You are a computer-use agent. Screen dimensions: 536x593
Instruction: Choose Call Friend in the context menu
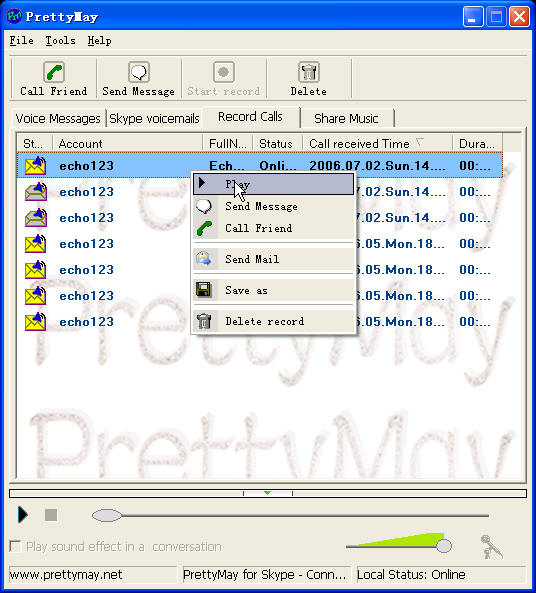pyautogui.click(x=274, y=228)
